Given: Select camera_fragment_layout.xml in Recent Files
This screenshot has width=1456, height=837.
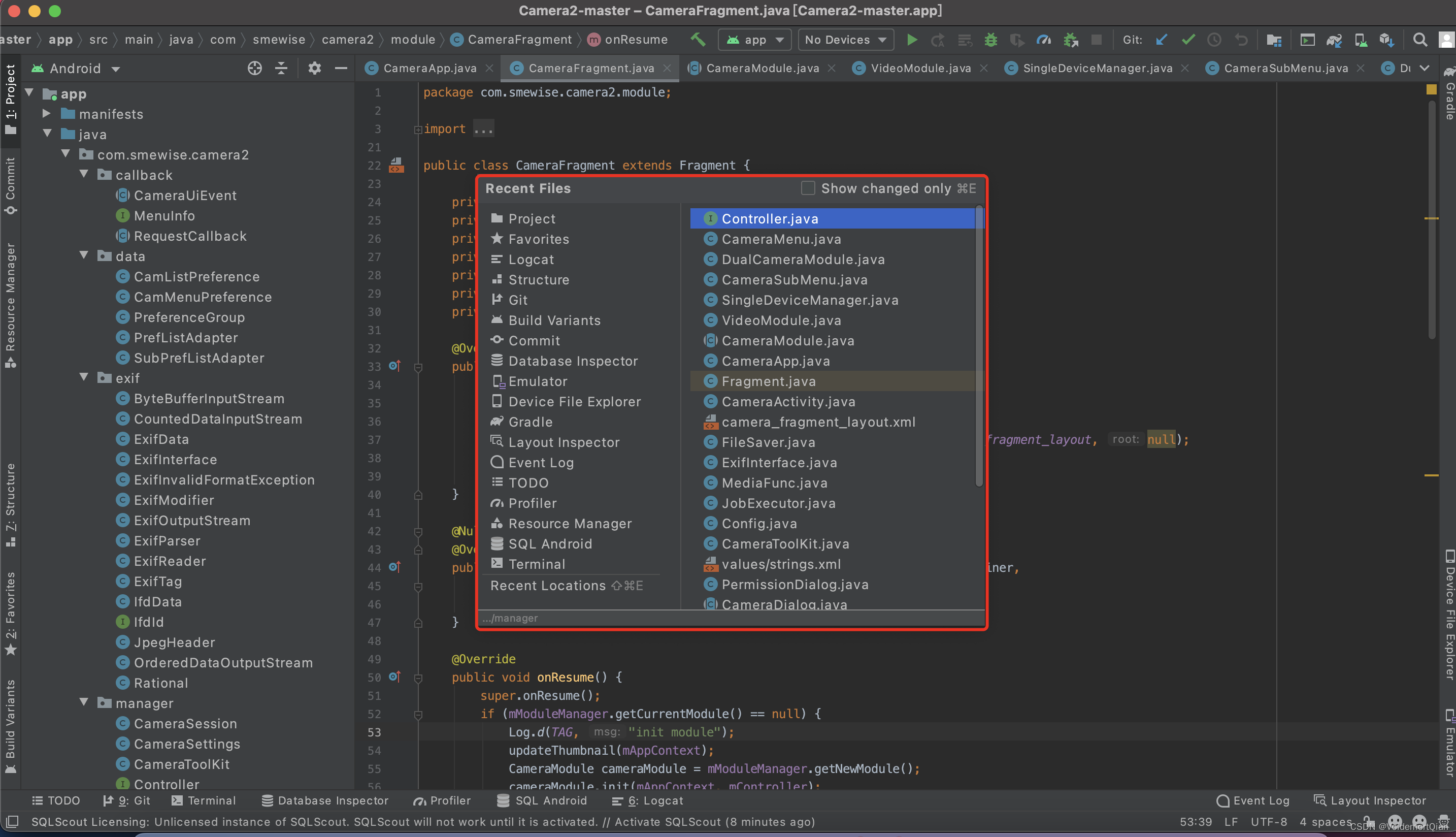Looking at the screenshot, I should tap(832, 422).
